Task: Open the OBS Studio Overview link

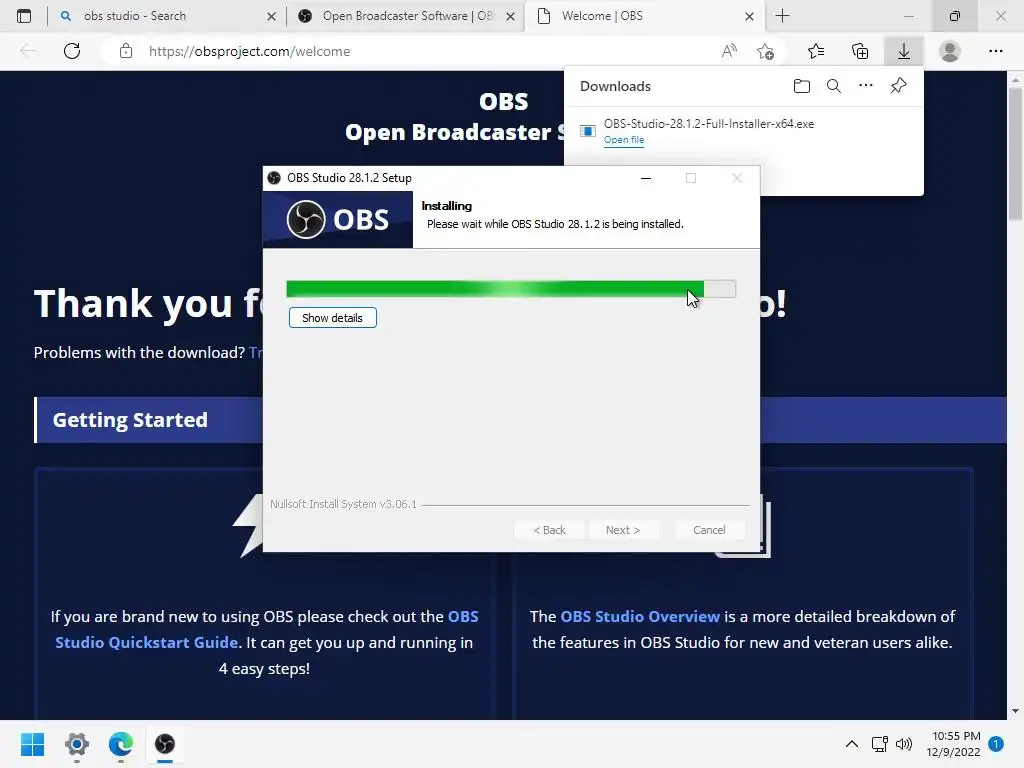Action: click(x=640, y=616)
